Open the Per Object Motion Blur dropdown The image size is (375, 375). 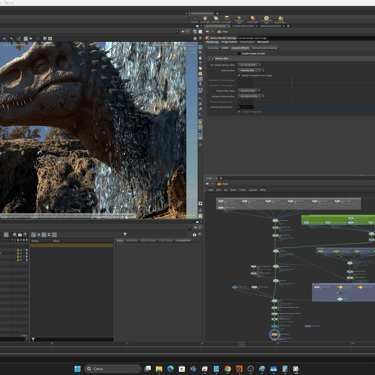click(249, 65)
